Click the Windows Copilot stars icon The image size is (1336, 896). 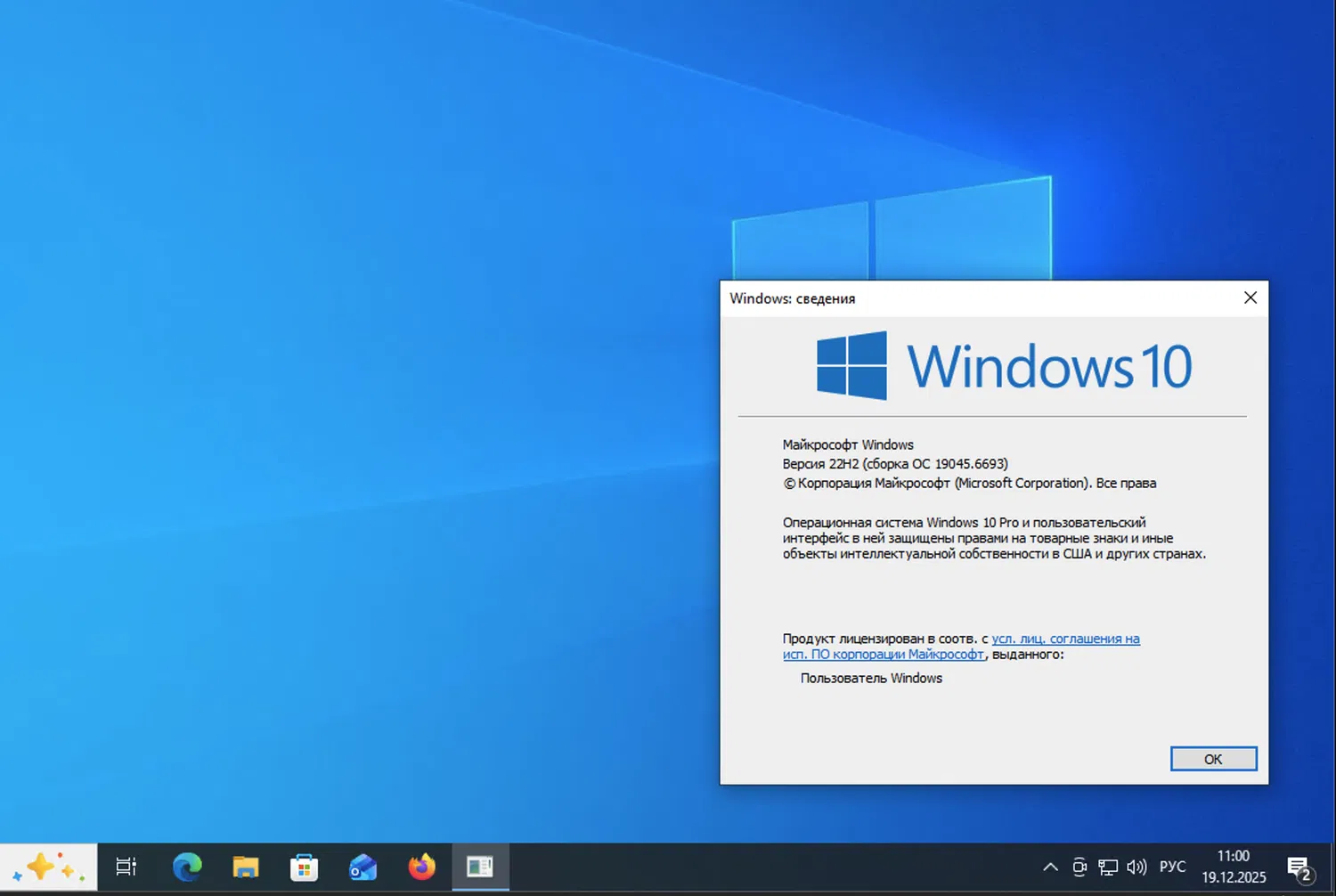pos(49,867)
